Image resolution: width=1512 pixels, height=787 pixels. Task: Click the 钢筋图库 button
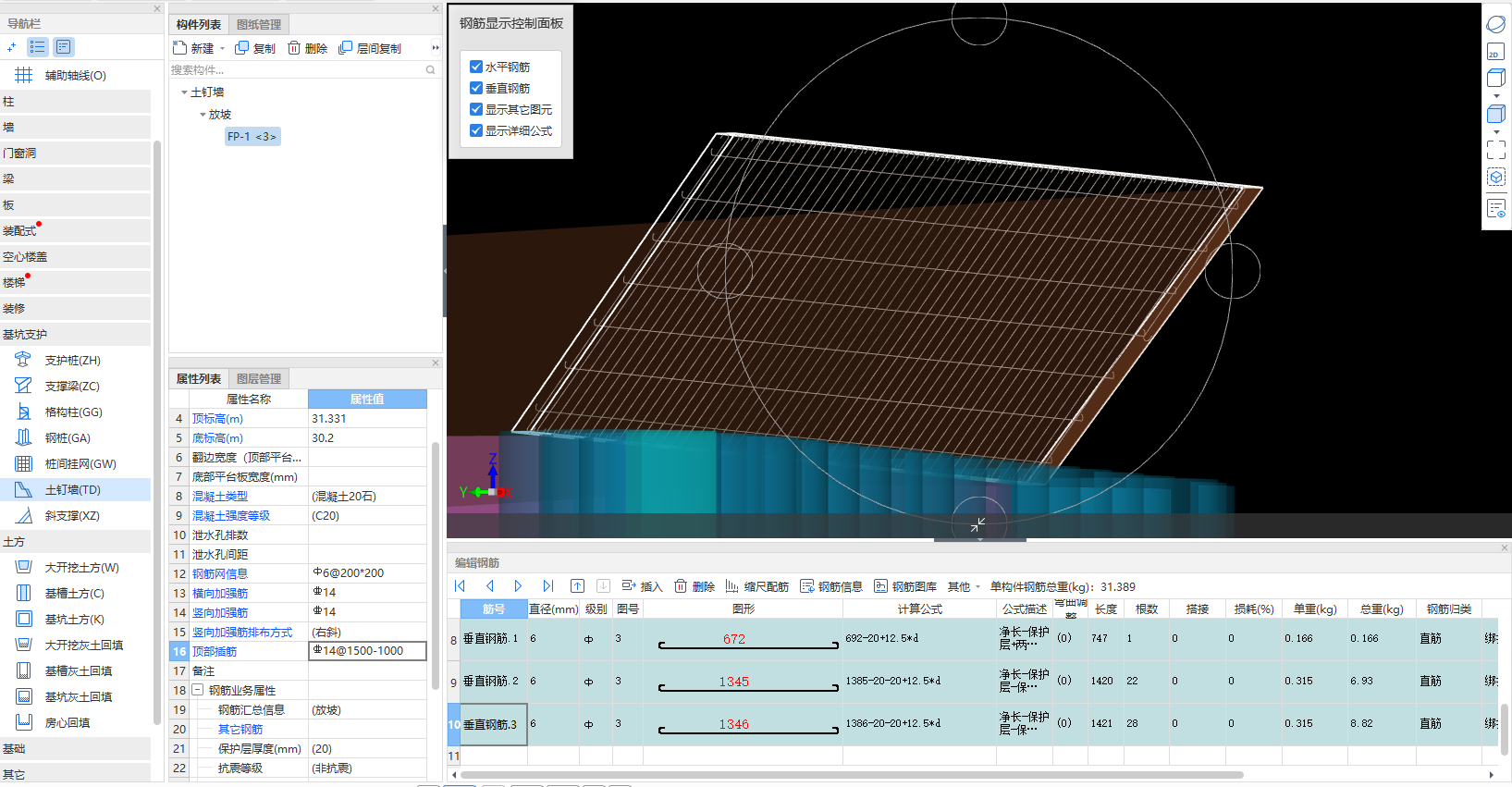coord(905,586)
